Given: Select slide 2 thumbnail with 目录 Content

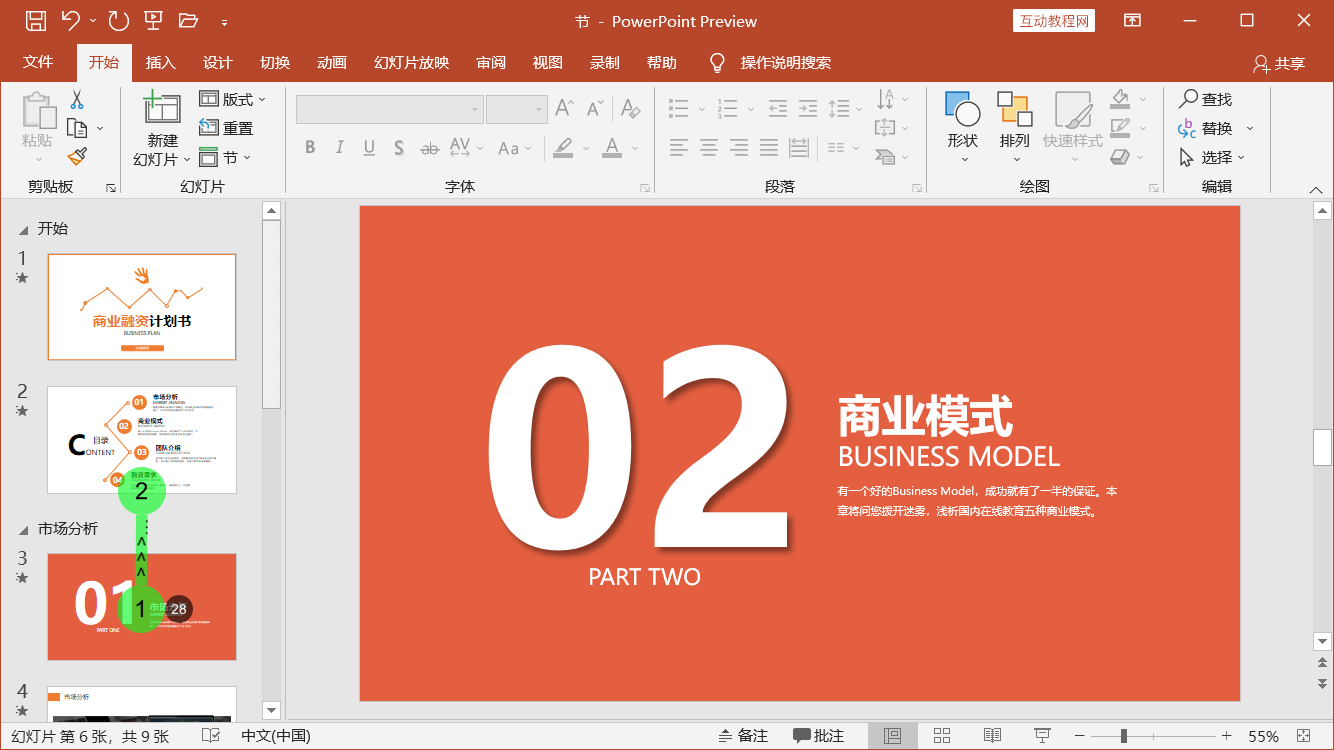Looking at the screenshot, I should [x=142, y=440].
